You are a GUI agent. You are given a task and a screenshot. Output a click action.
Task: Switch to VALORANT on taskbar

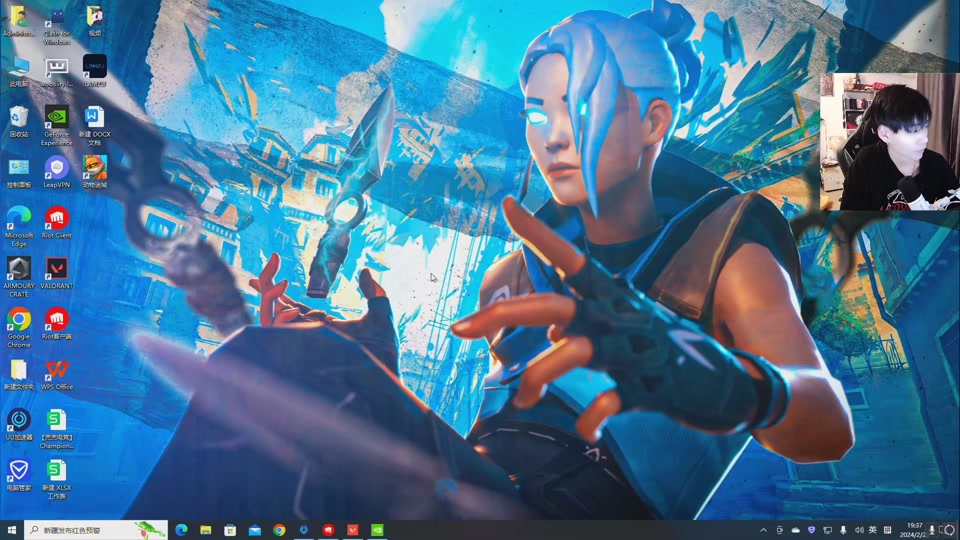coord(353,530)
